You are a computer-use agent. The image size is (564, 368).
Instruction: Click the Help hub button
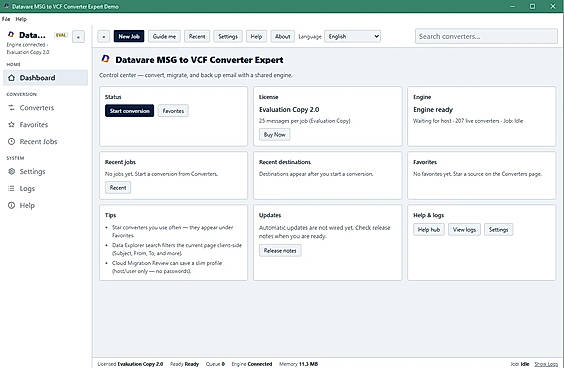429,230
